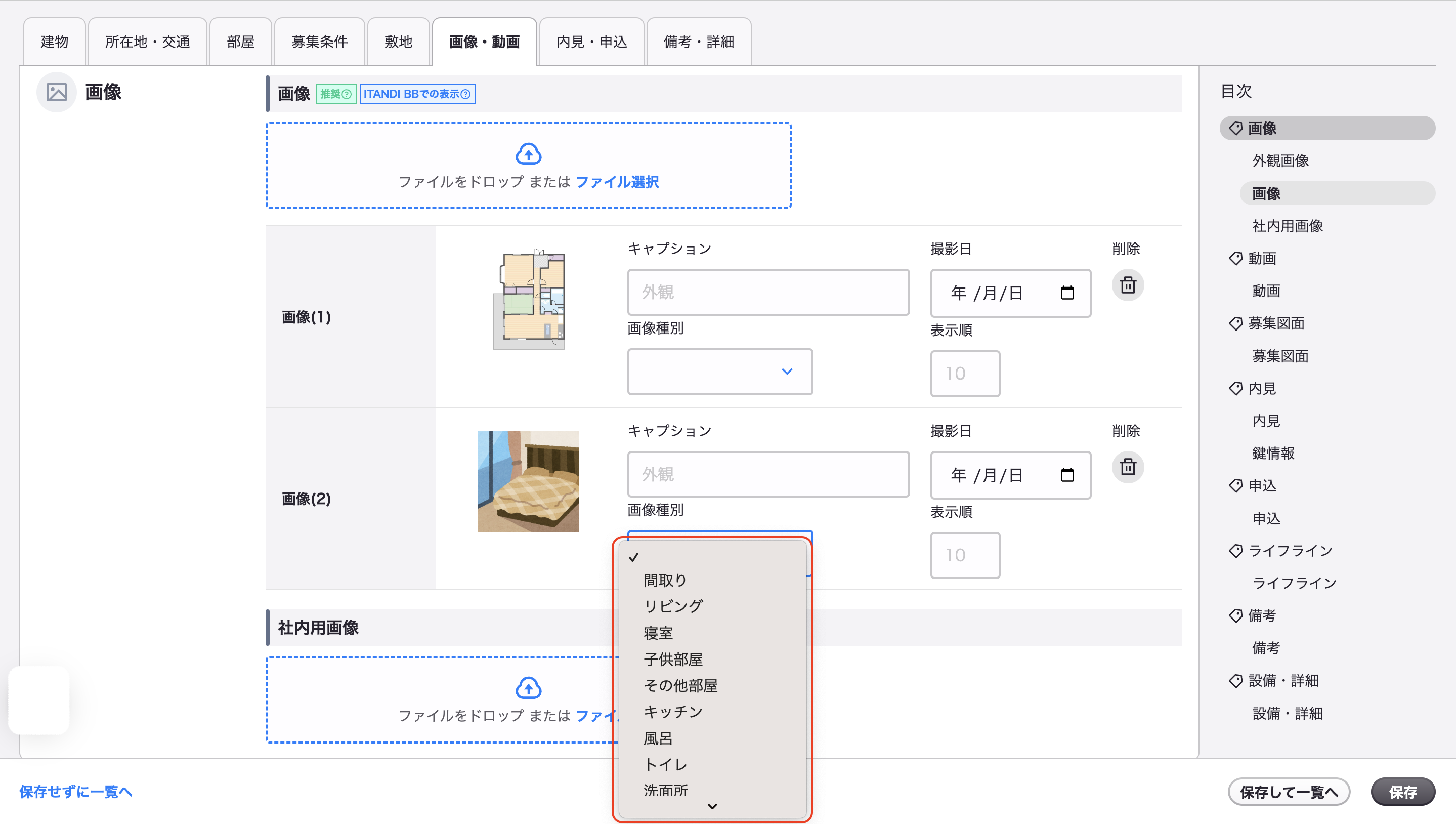Click the tag icon beside 申込 in the 目次
The width and height of the screenshot is (1456, 824).
pyautogui.click(x=1235, y=485)
